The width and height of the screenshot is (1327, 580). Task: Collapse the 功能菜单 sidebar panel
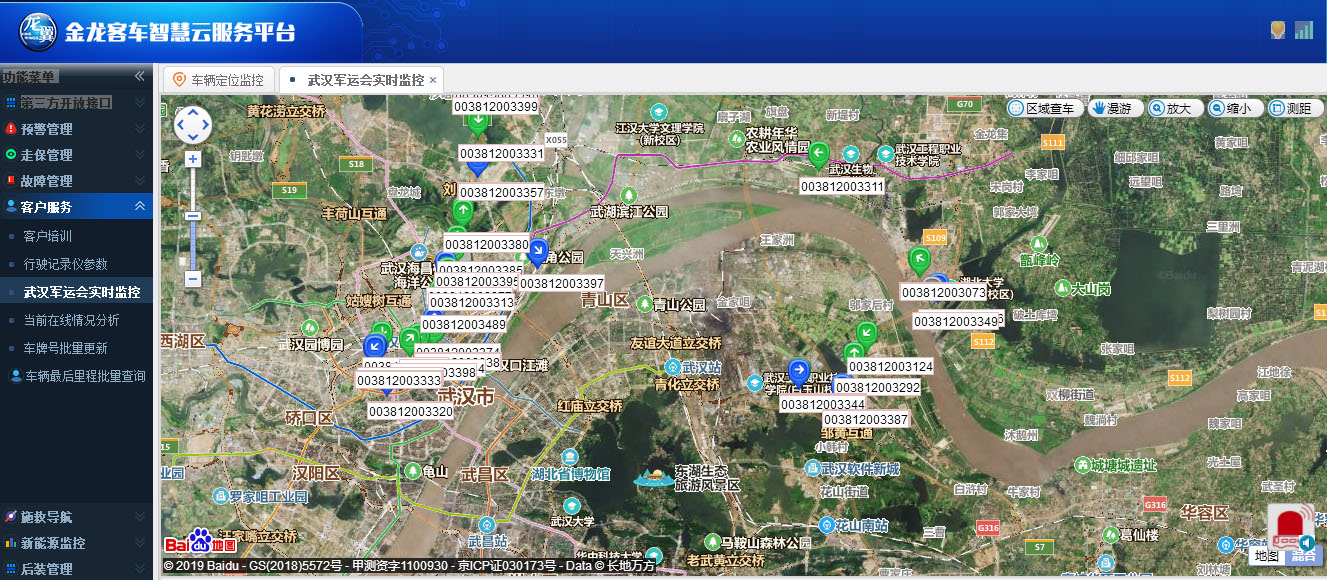pos(141,76)
